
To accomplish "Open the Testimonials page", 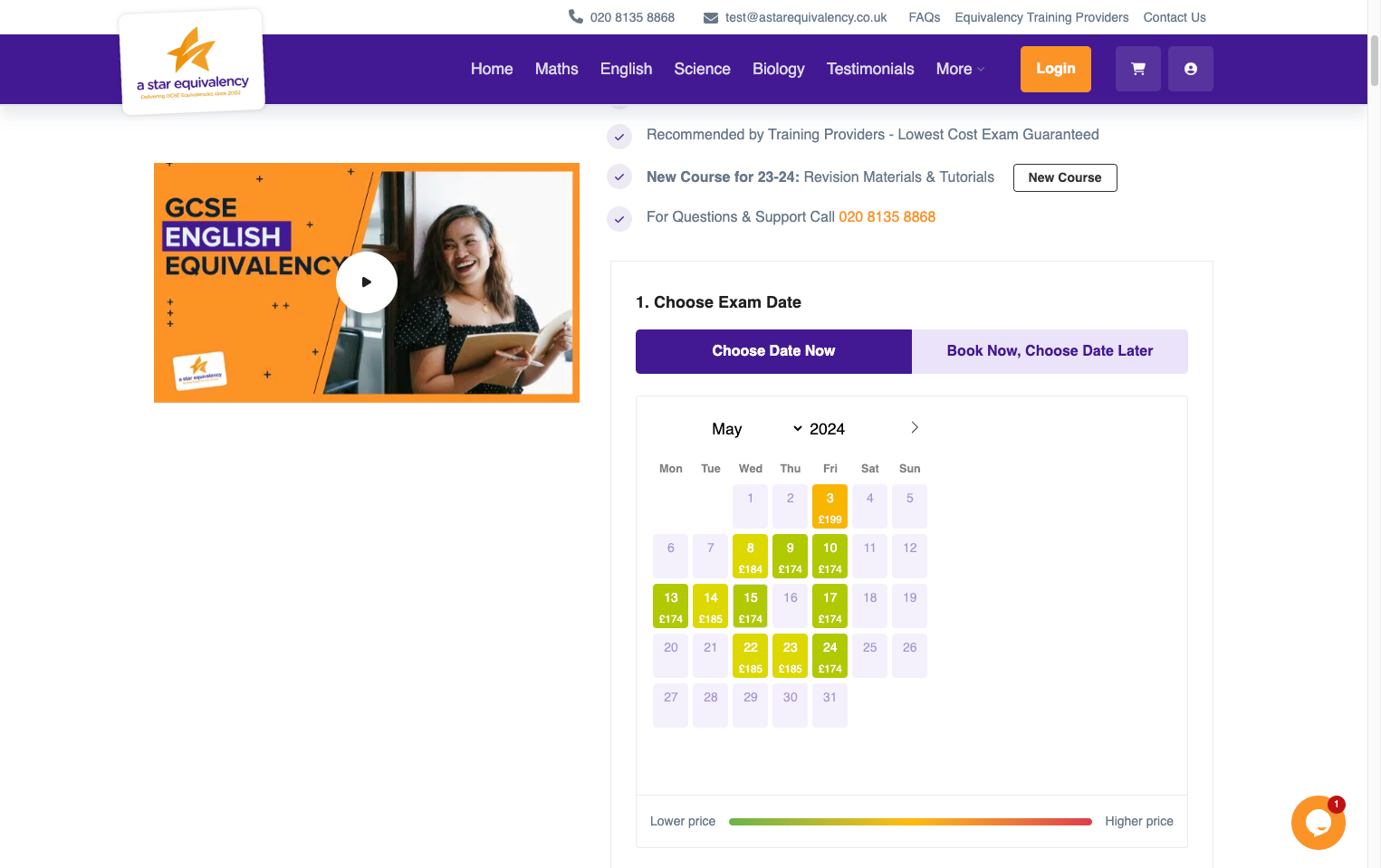I will click(x=870, y=69).
